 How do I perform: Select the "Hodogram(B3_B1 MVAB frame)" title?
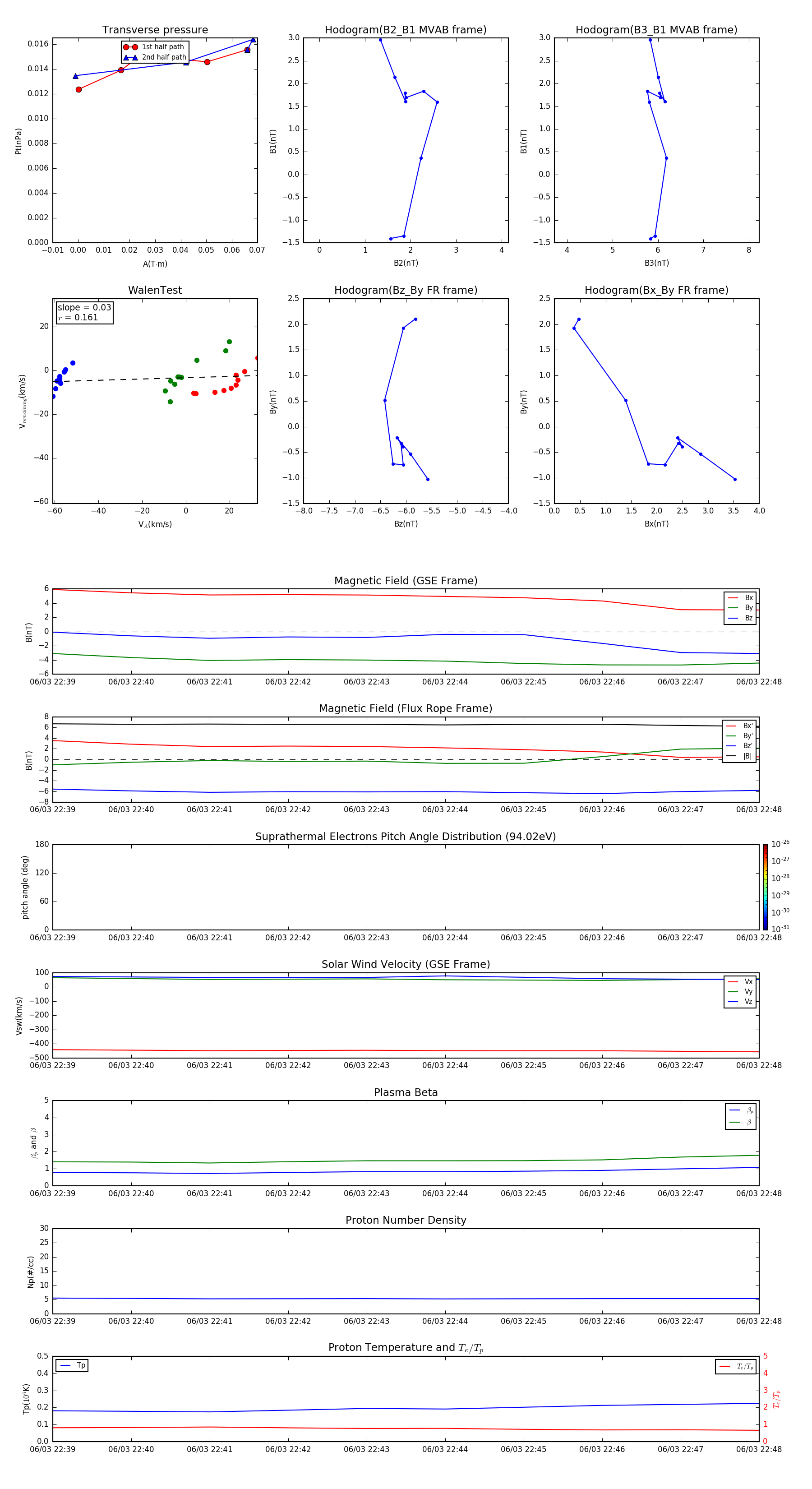656,30
